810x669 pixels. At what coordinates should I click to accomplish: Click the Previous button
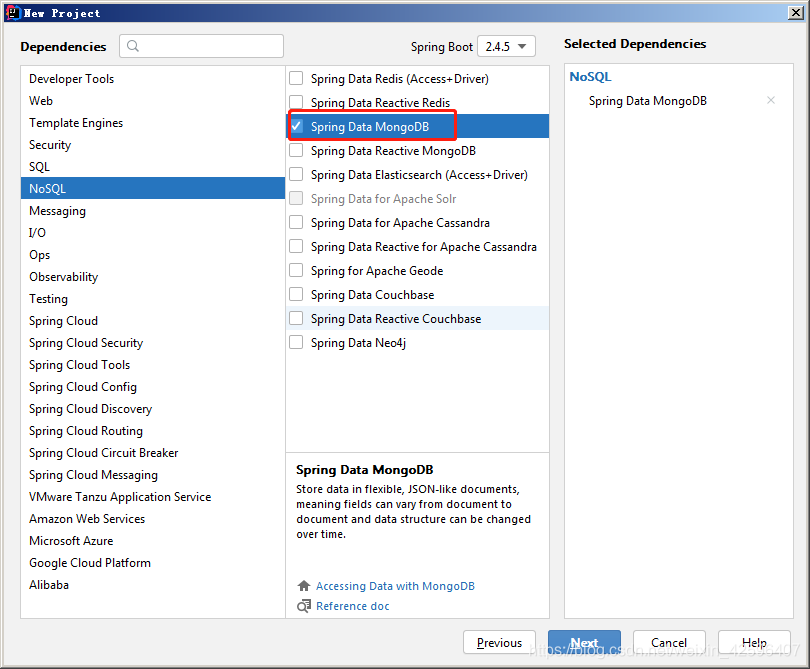tap(499, 642)
